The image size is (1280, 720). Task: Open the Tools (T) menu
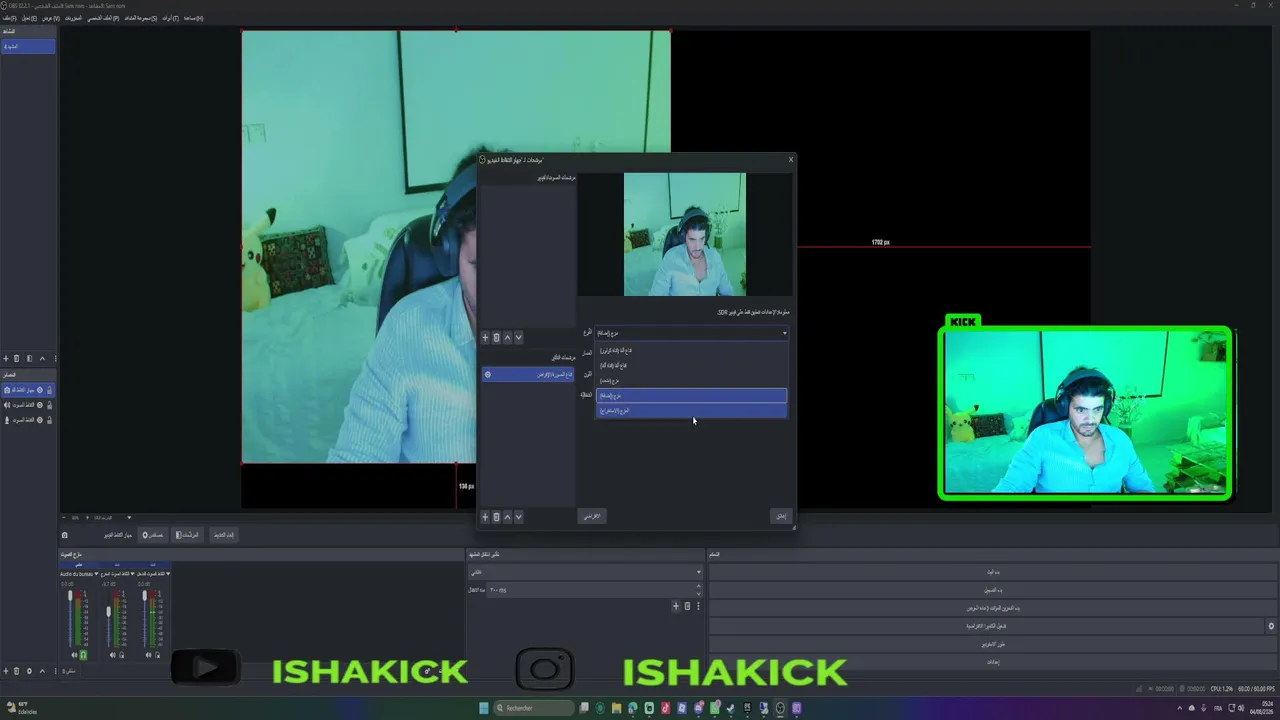tap(170, 18)
